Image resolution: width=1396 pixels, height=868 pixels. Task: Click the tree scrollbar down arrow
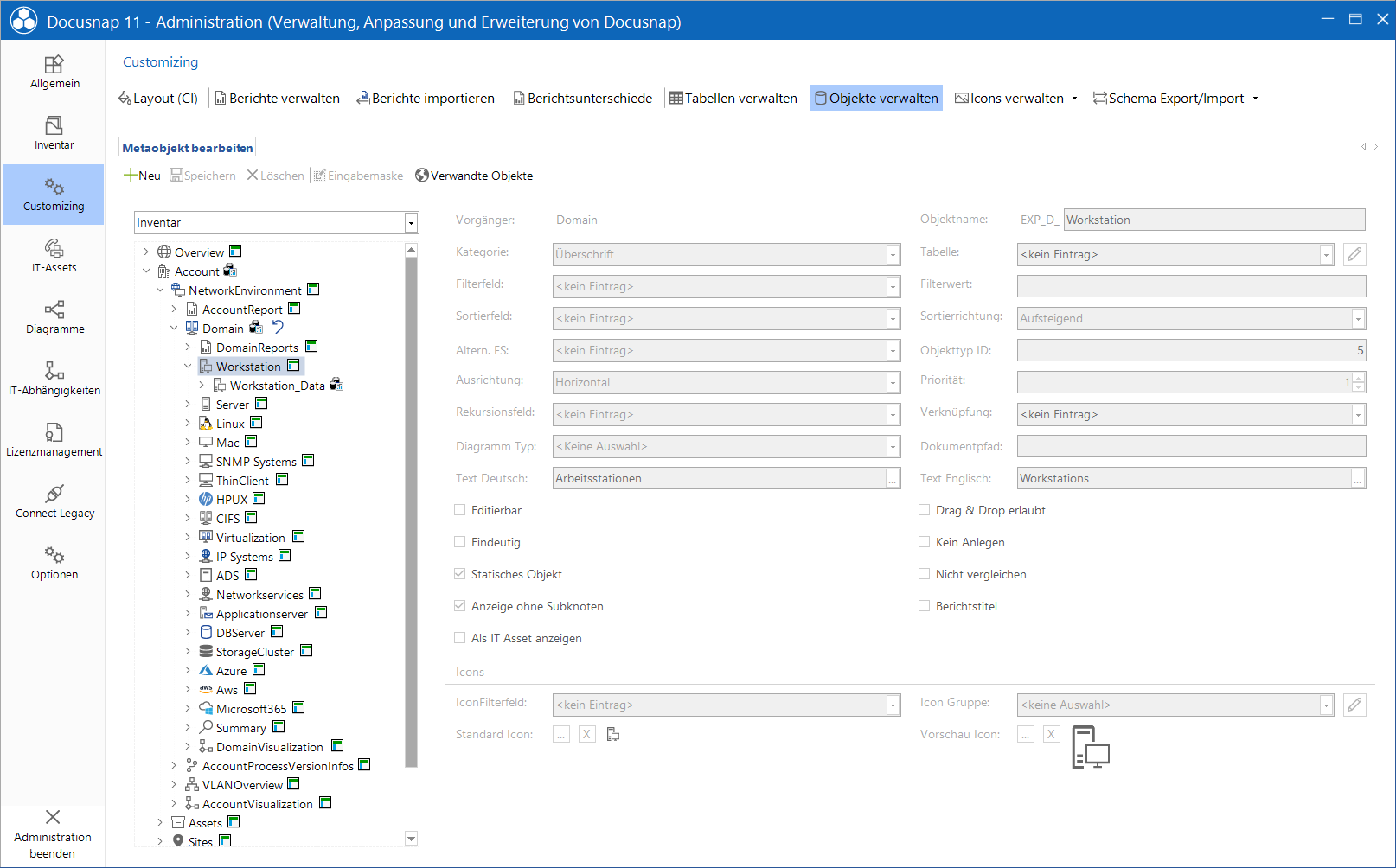(411, 839)
